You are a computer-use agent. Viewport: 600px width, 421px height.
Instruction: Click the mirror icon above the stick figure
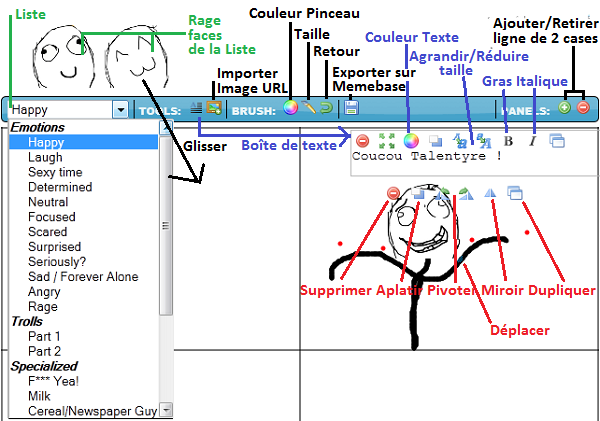[490, 192]
